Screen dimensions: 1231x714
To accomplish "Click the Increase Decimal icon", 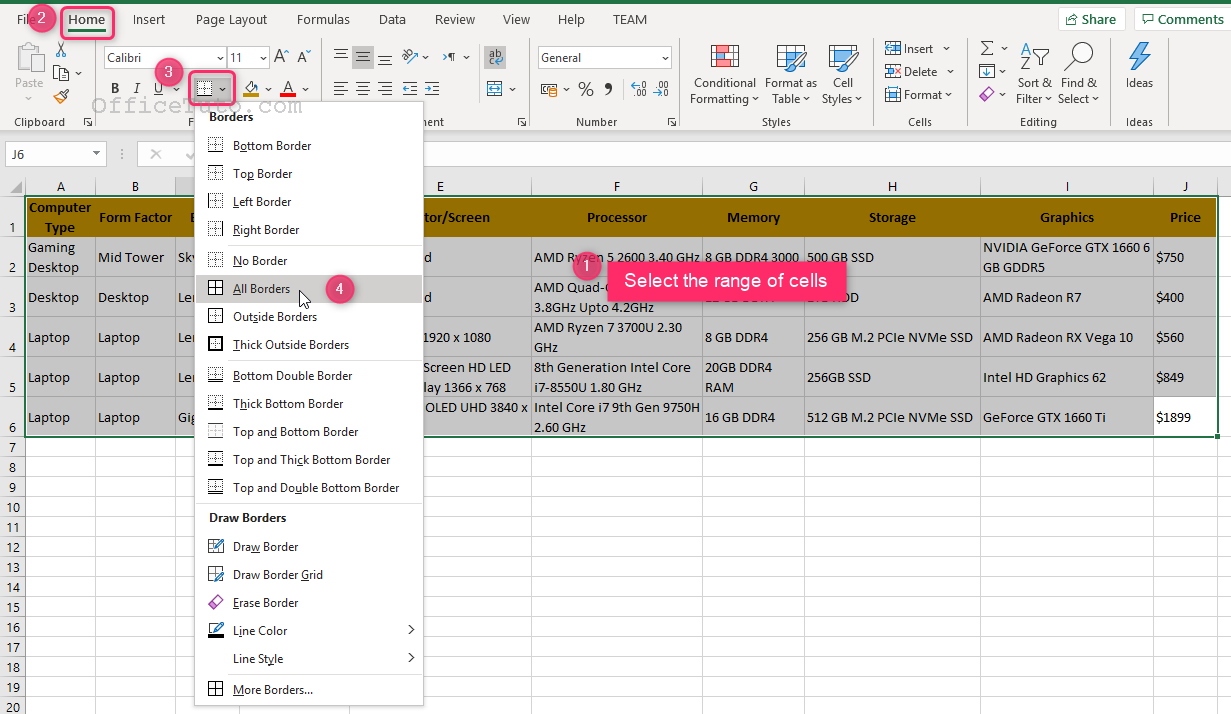I will [x=638, y=89].
